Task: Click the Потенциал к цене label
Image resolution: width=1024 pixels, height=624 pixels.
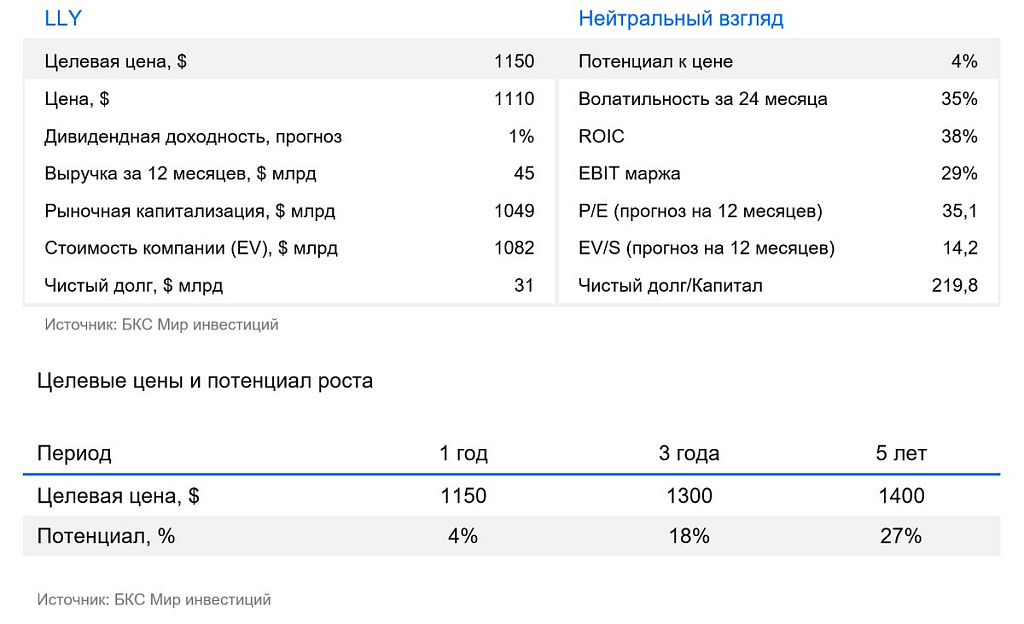Action: [655, 61]
